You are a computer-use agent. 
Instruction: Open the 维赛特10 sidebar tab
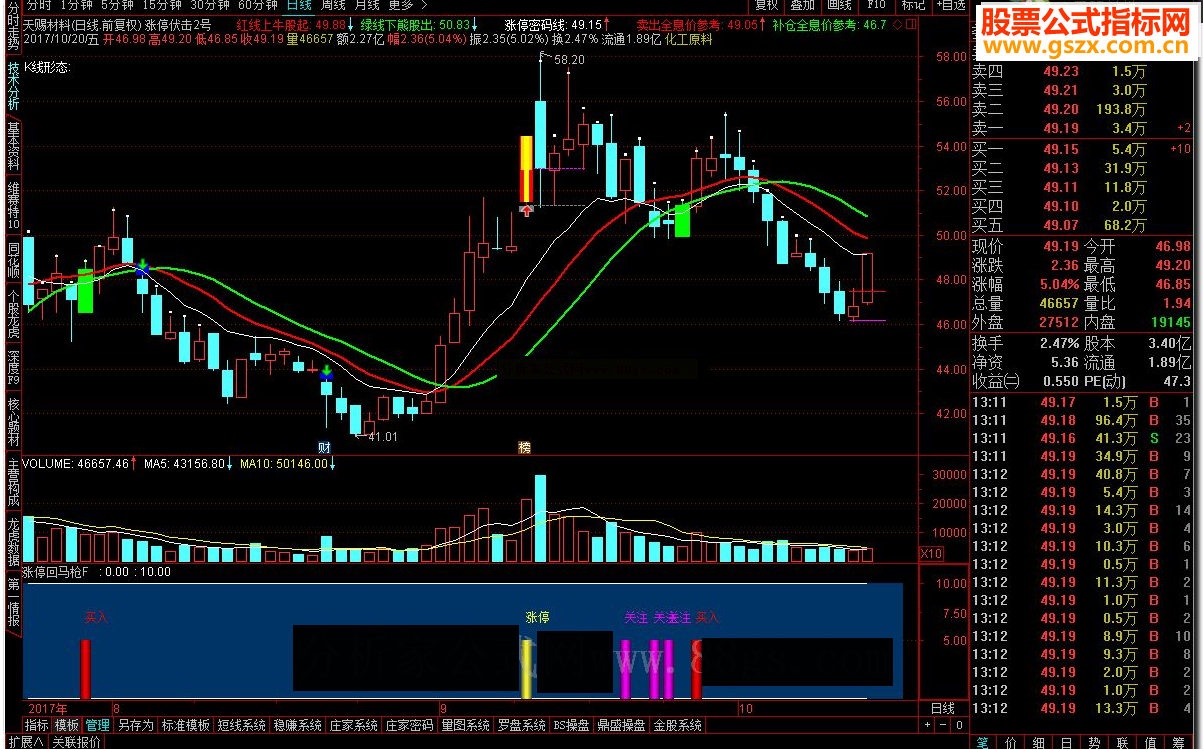click(x=12, y=206)
